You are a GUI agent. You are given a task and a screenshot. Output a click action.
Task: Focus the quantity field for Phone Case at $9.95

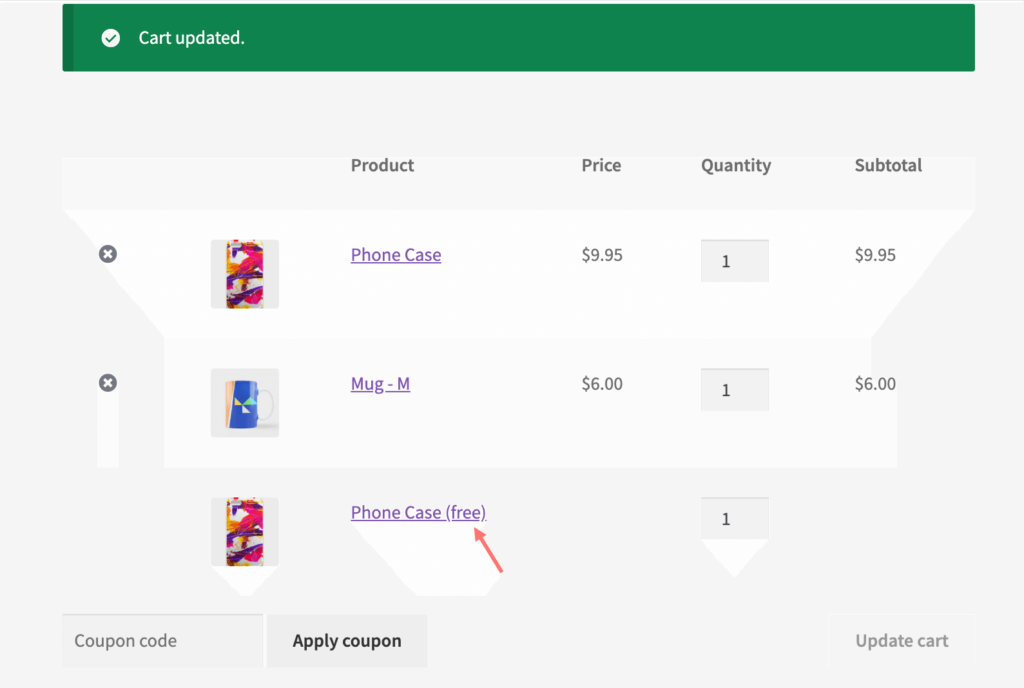[734, 261]
